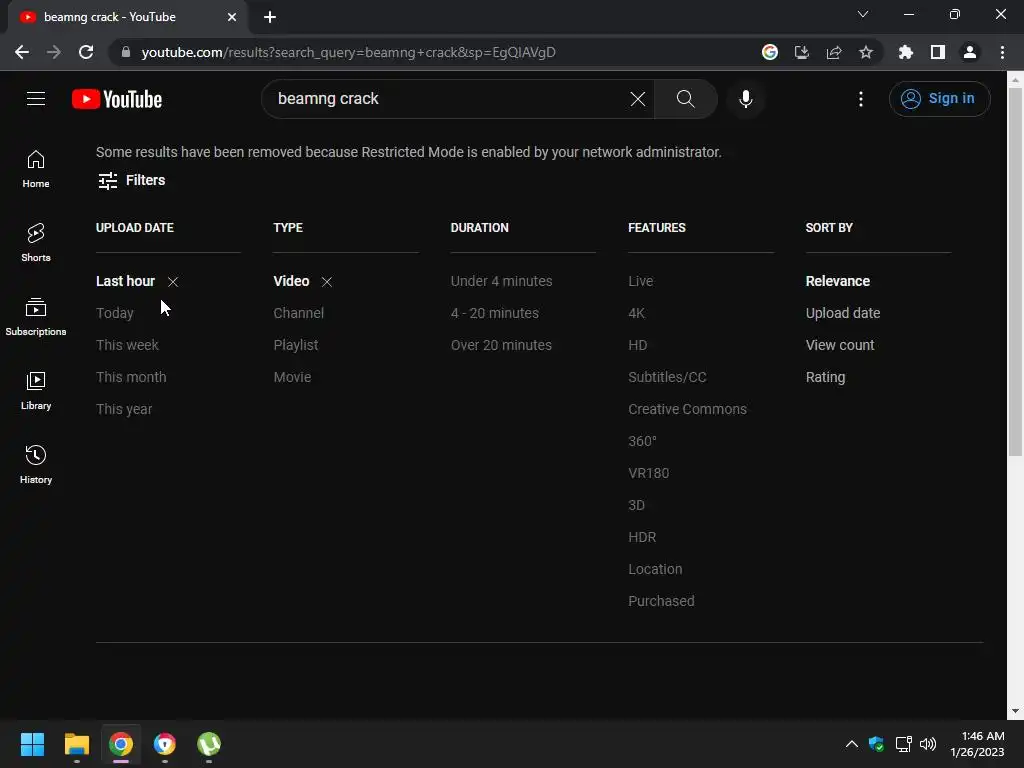Sort results by Upload date
Screen dimensions: 1024x768
pos(842,313)
